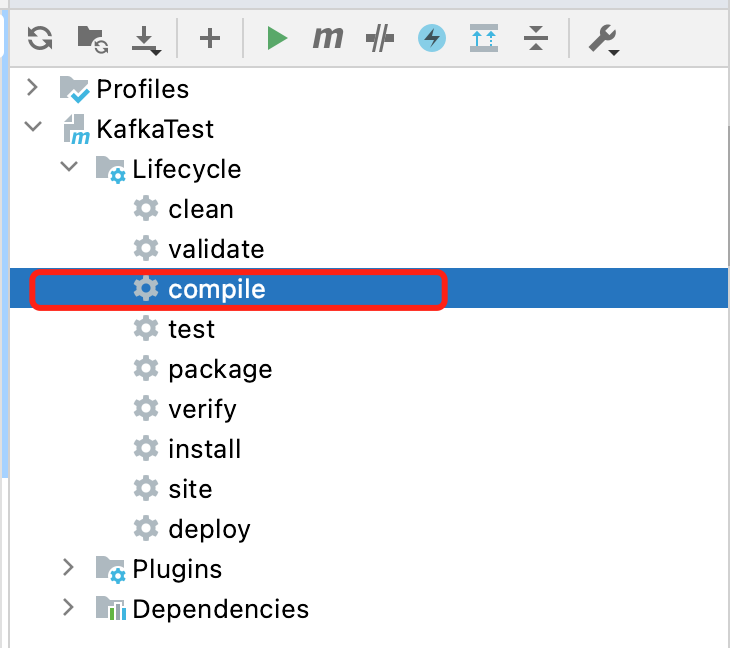The width and height of the screenshot is (730, 648).
Task: Select the test lifecycle goal
Action: point(192,329)
